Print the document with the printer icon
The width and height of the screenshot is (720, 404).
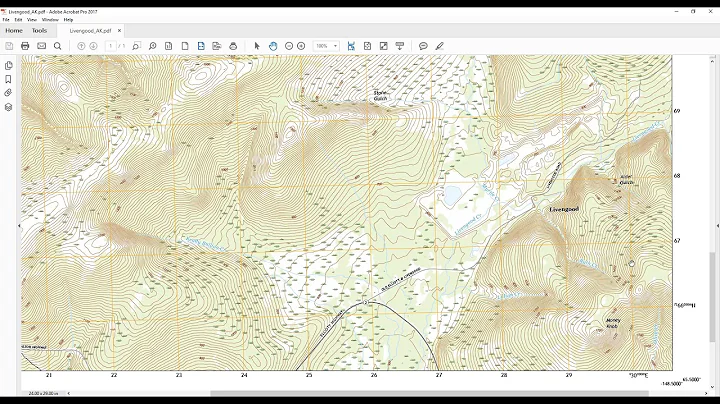tap(25, 46)
